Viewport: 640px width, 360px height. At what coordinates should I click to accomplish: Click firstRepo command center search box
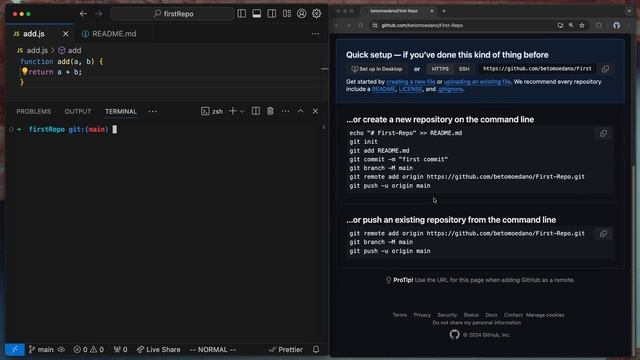173,14
